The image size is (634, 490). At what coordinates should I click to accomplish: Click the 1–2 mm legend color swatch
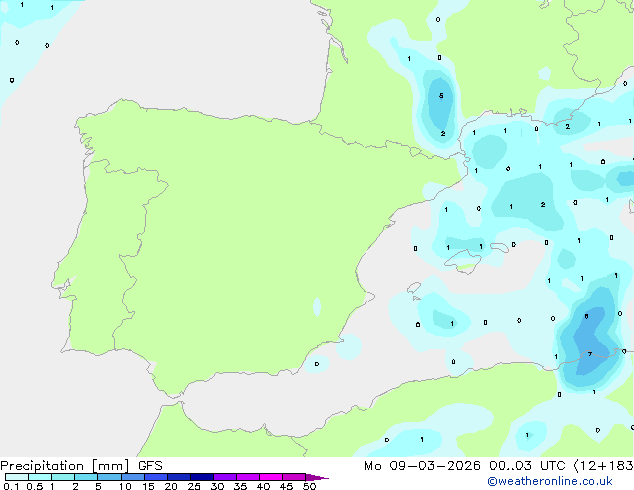(x=63, y=477)
